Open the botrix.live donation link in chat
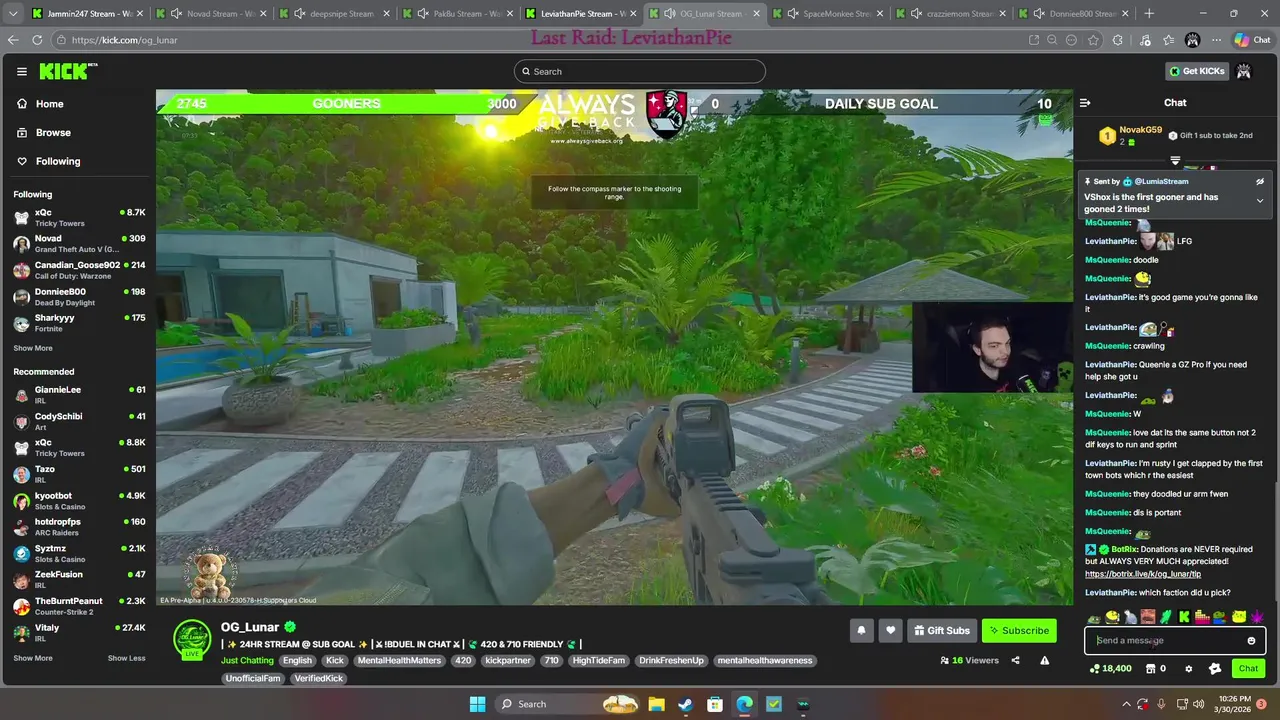 [1143, 574]
